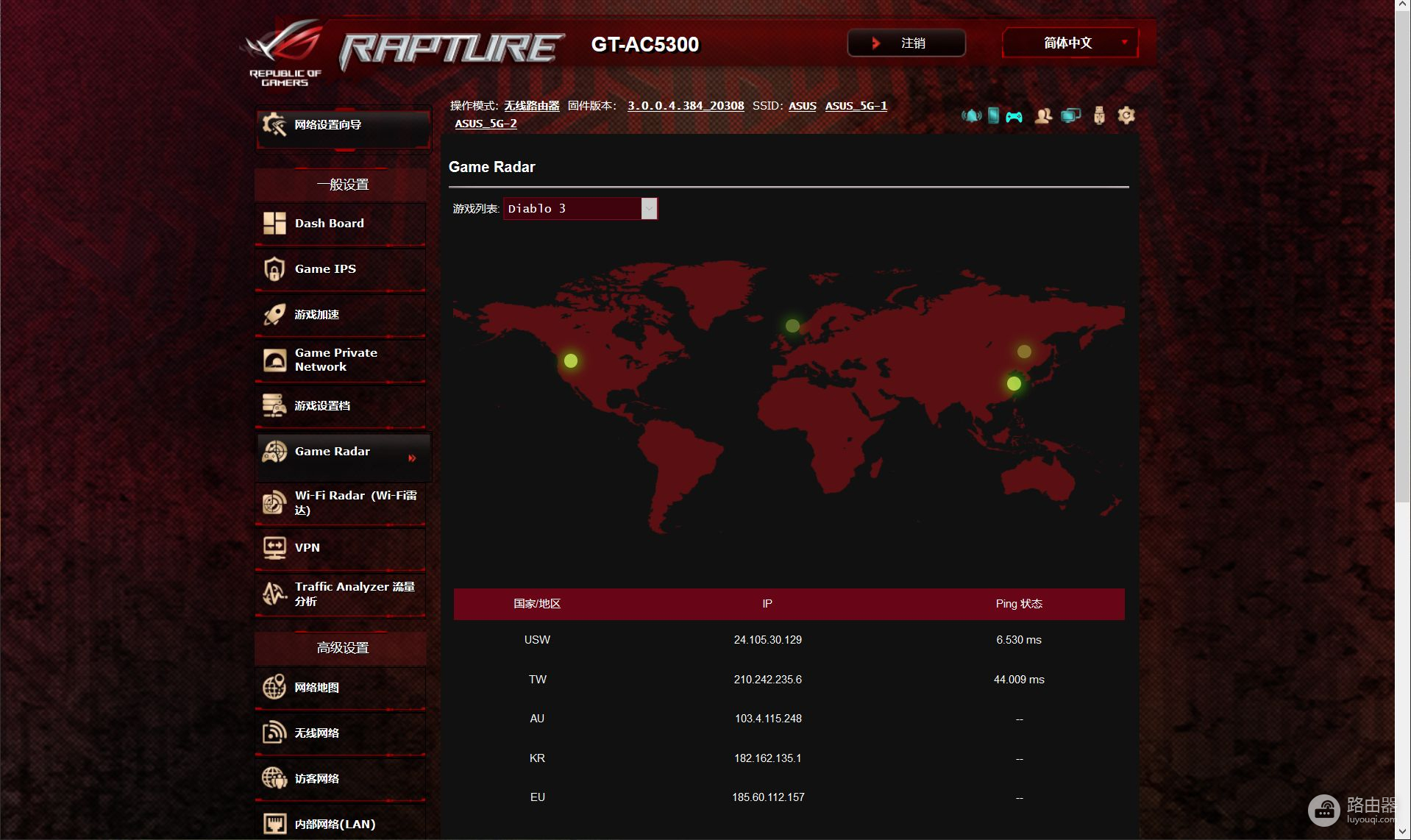This screenshot has width=1411, height=840.
Task: Click the 游戏设置档 profile icon
Action: 274,405
